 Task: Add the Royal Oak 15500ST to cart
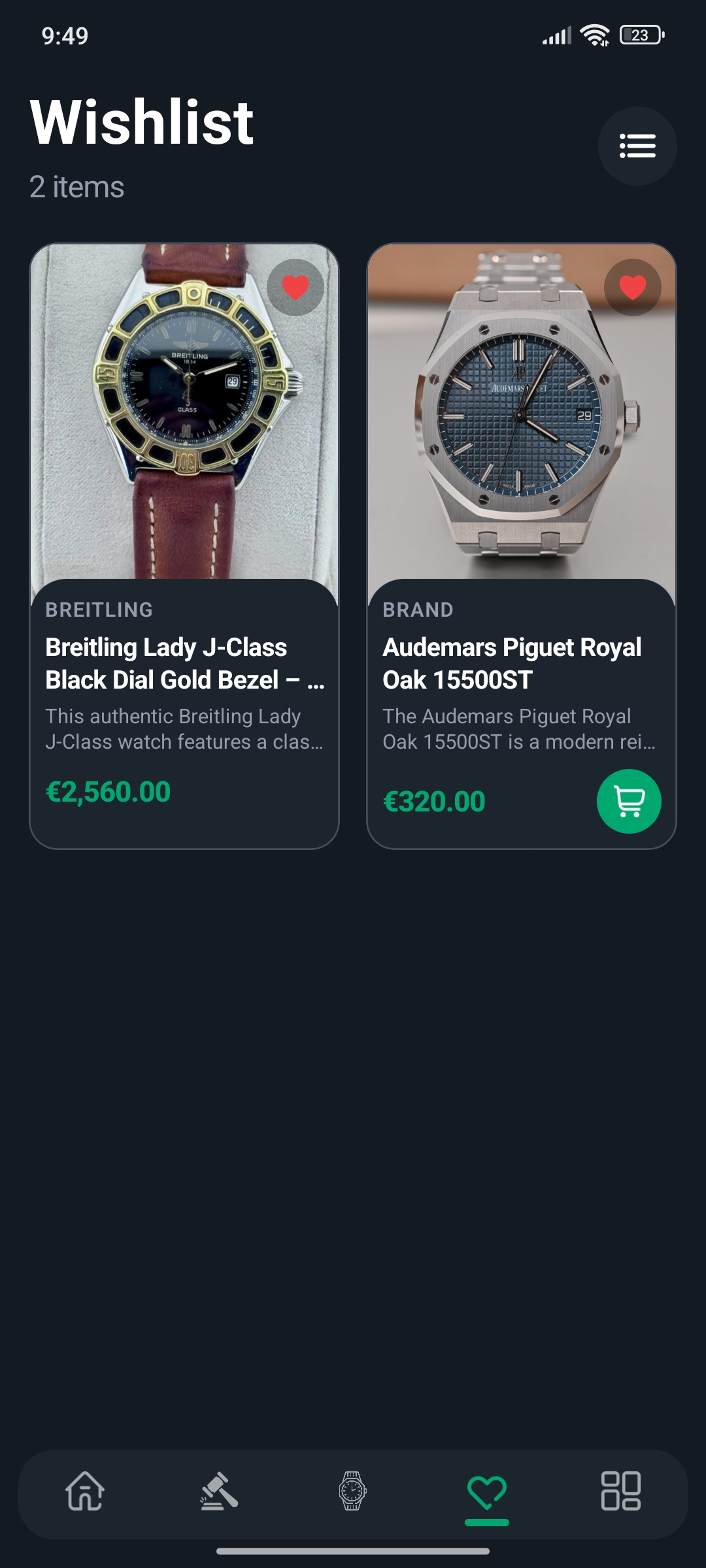[629, 801]
